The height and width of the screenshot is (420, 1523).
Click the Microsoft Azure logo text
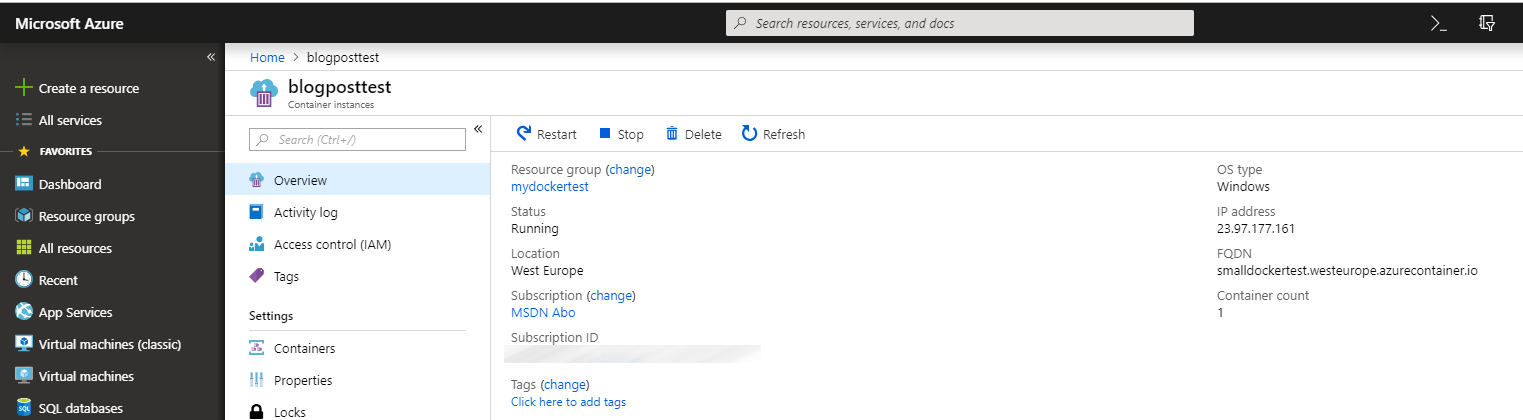[69, 23]
